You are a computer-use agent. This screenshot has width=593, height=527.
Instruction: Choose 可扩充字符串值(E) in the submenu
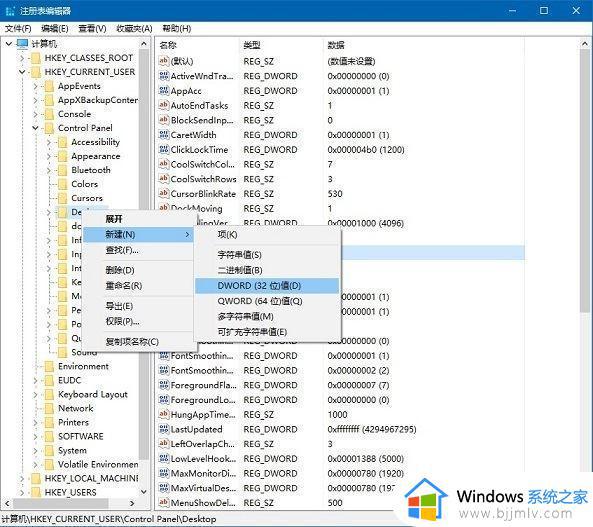coord(267,332)
